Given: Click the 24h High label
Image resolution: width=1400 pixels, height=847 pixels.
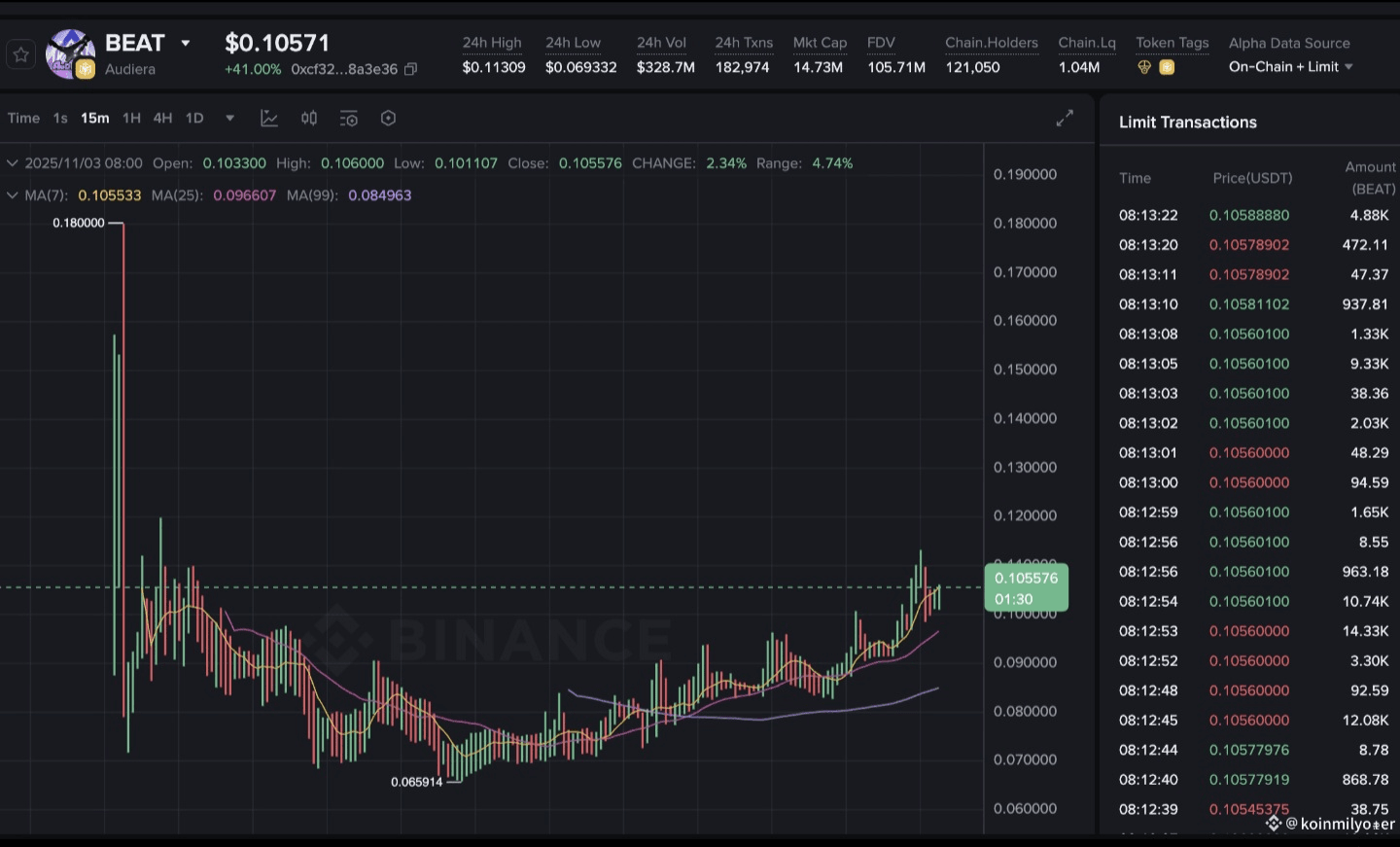Looking at the screenshot, I should (x=492, y=43).
